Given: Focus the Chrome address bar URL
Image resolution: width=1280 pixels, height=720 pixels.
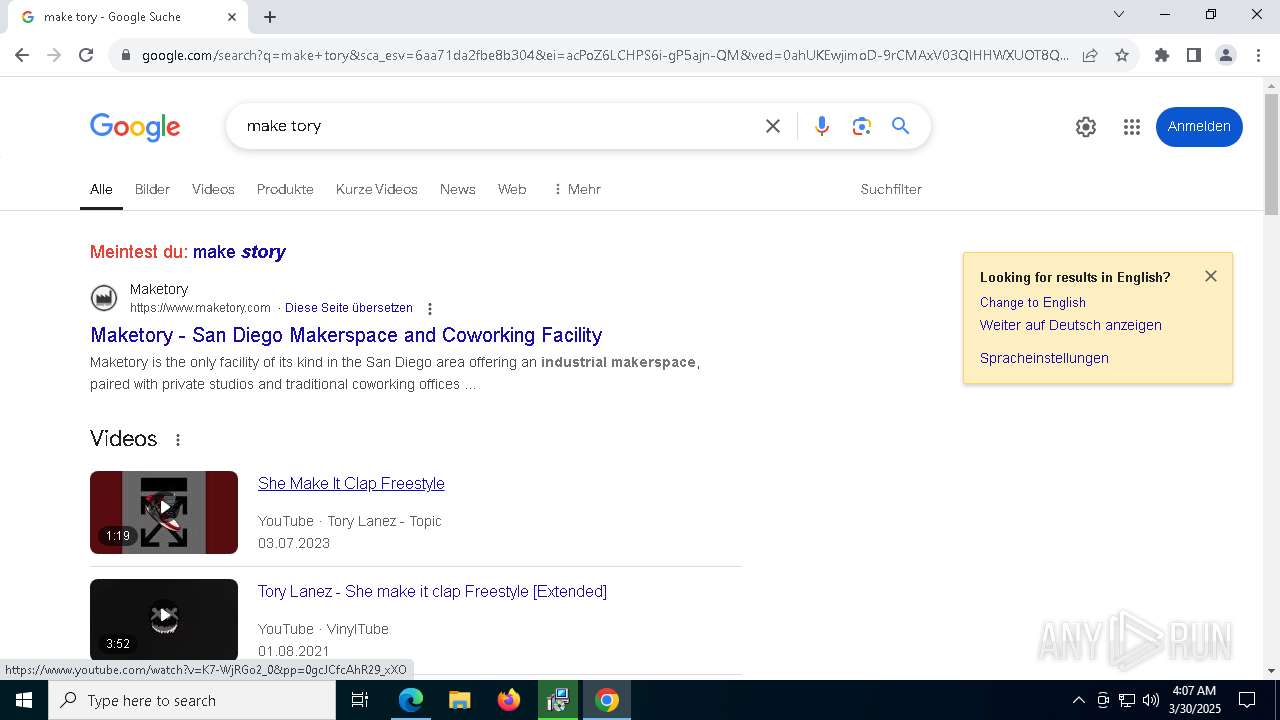Looking at the screenshot, I should [x=605, y=55].
